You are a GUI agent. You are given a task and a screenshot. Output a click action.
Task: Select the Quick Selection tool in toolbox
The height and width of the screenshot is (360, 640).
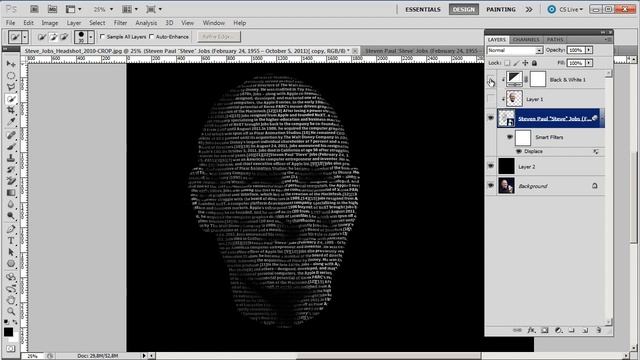pyautogui.click(x=11, y=99)
